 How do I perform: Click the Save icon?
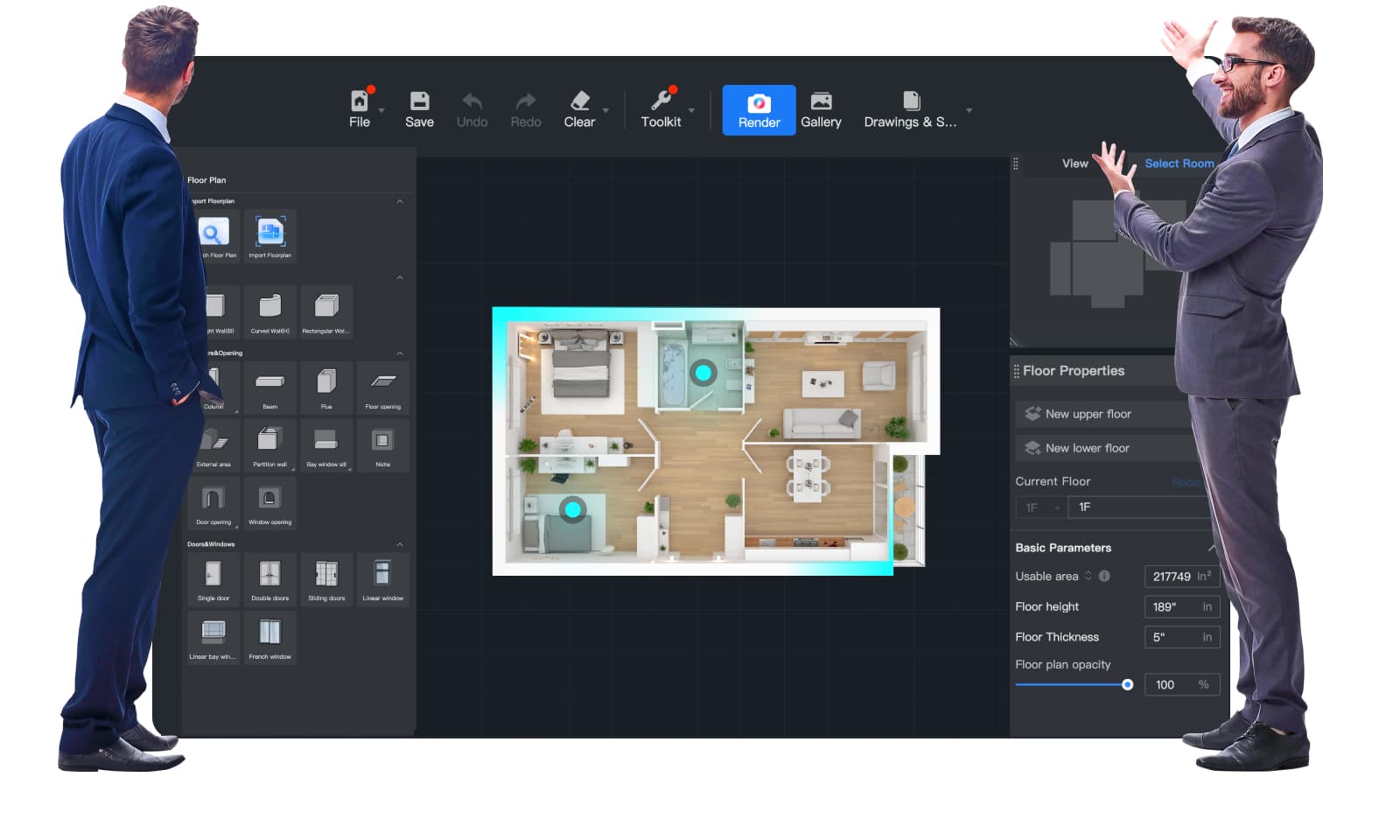pos(419,101)
